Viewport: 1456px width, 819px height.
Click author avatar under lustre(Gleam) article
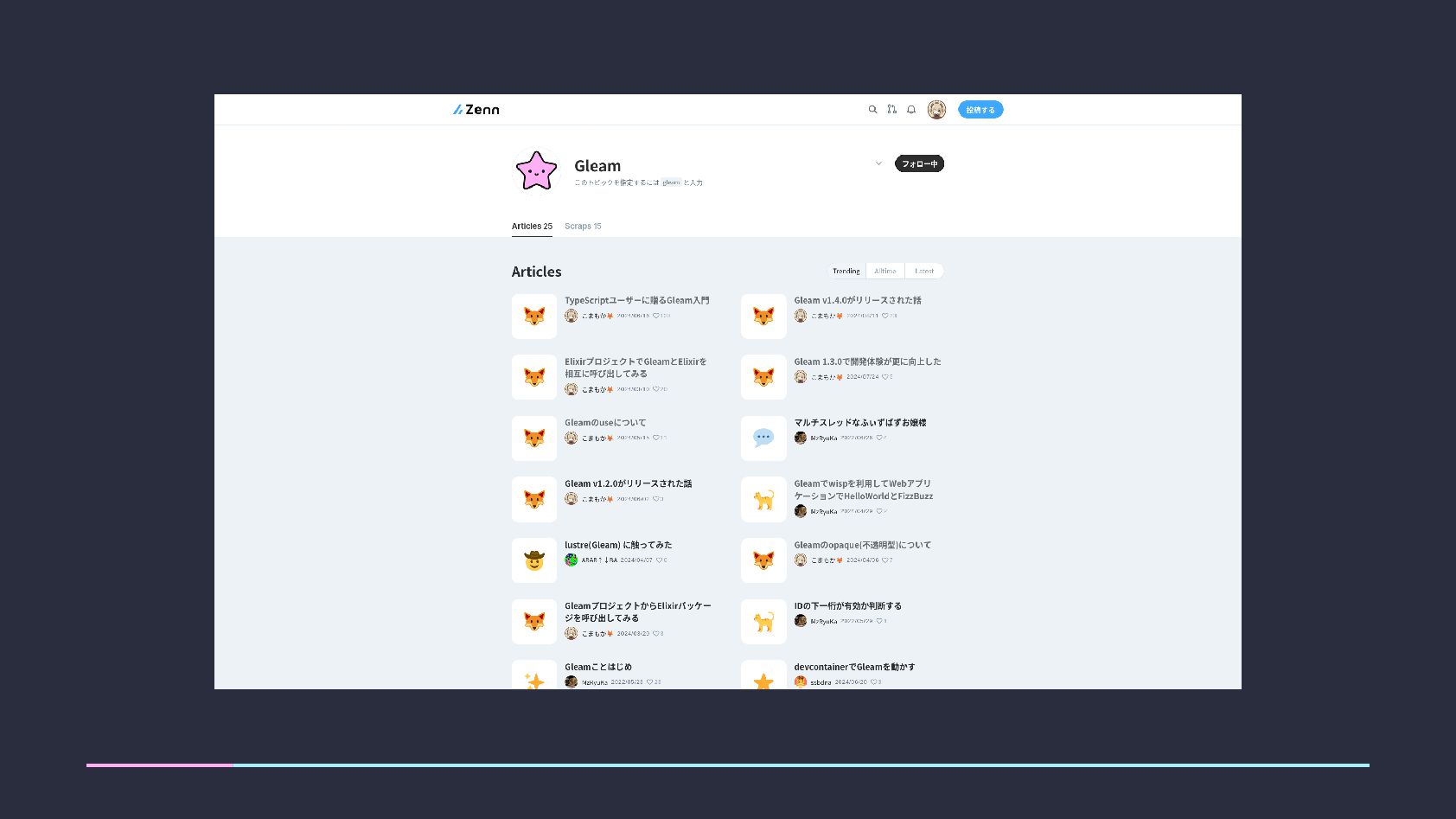[x=571, y=560]
